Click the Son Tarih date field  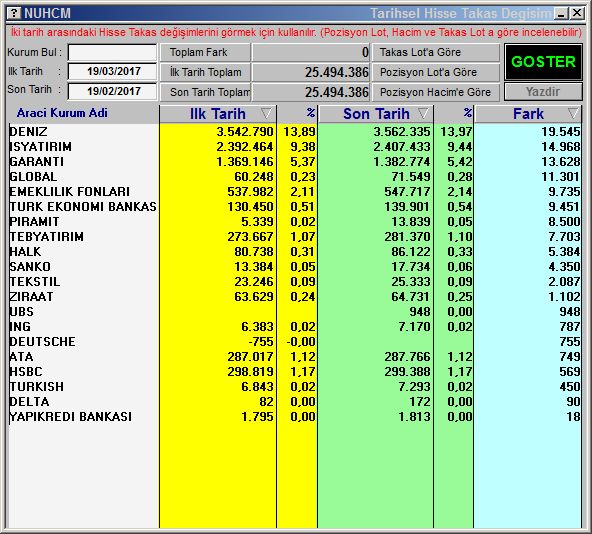(x=112, y=91)
